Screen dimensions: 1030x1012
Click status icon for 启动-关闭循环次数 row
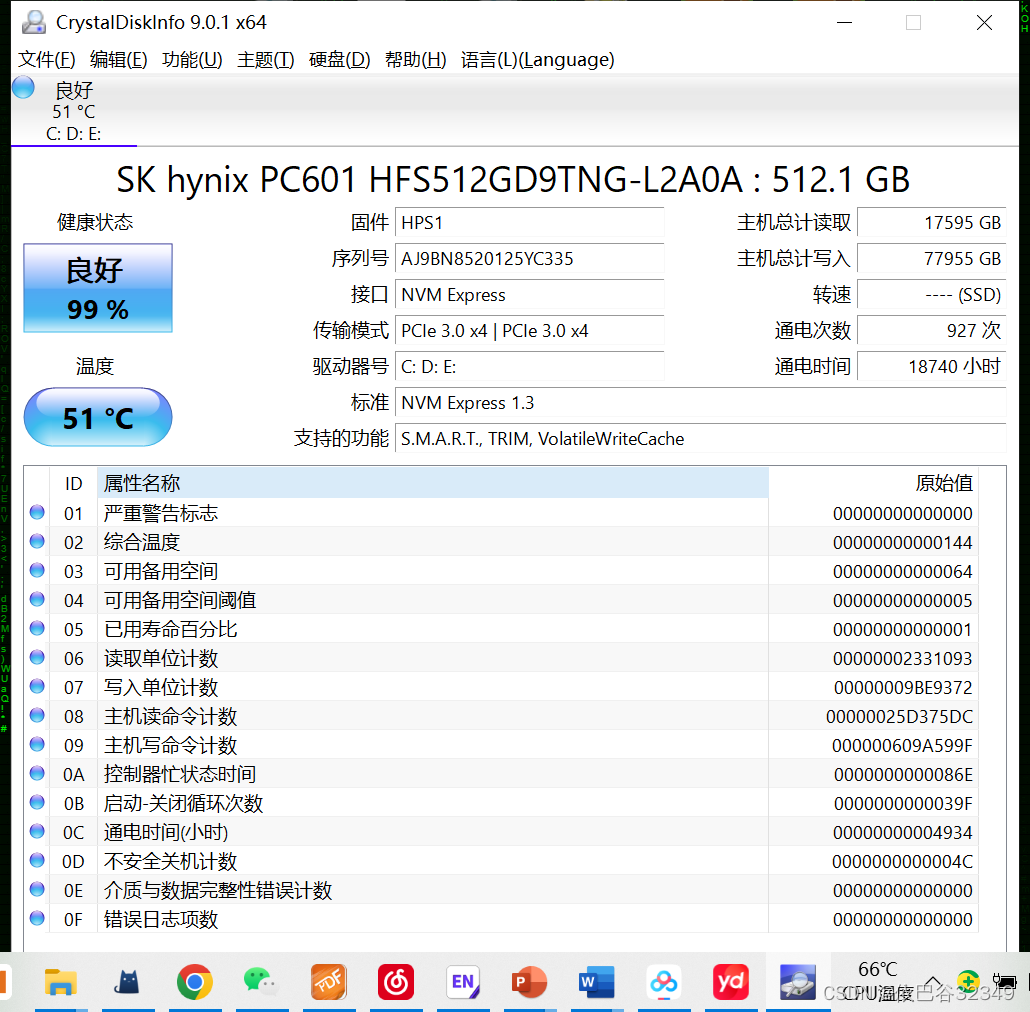coord(37,802)
